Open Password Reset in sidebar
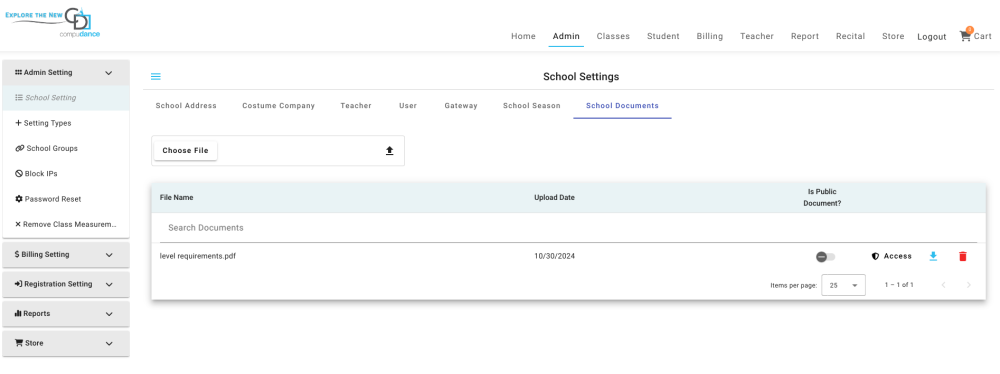 click(x=66, y=199)
